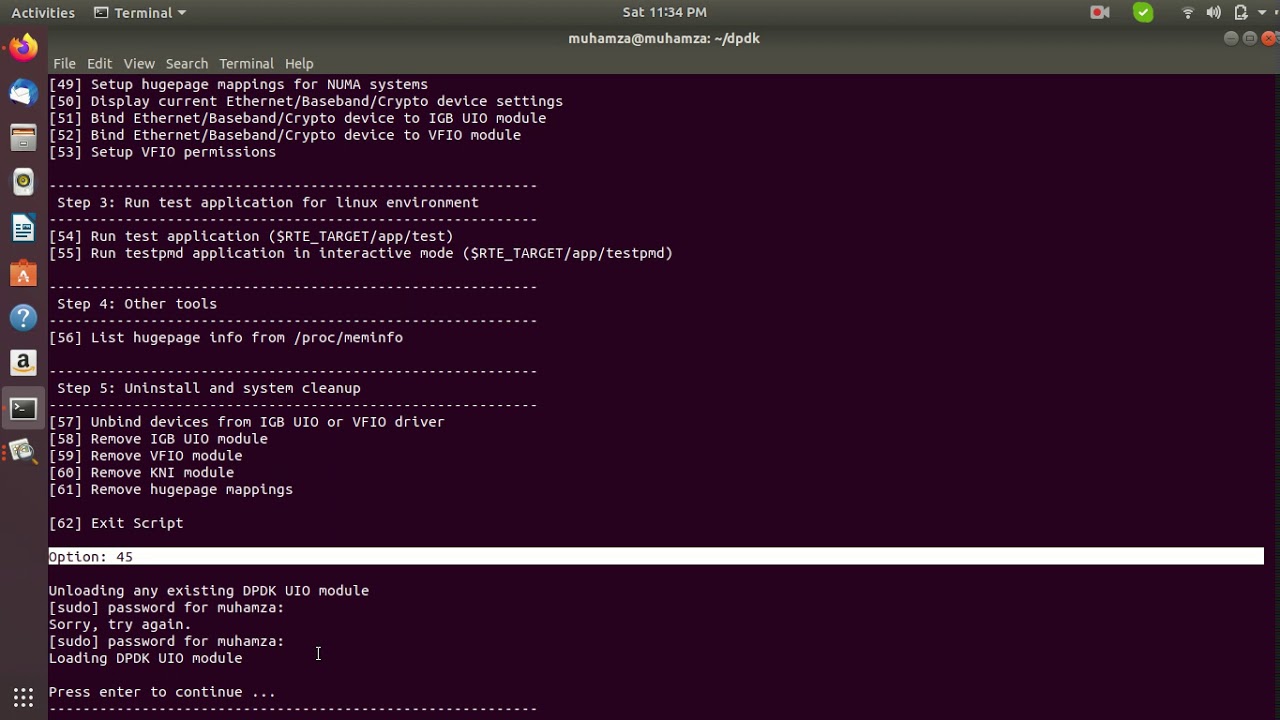Open the Edit menu
Screen dimensions: 1280x720
(99, 63)
